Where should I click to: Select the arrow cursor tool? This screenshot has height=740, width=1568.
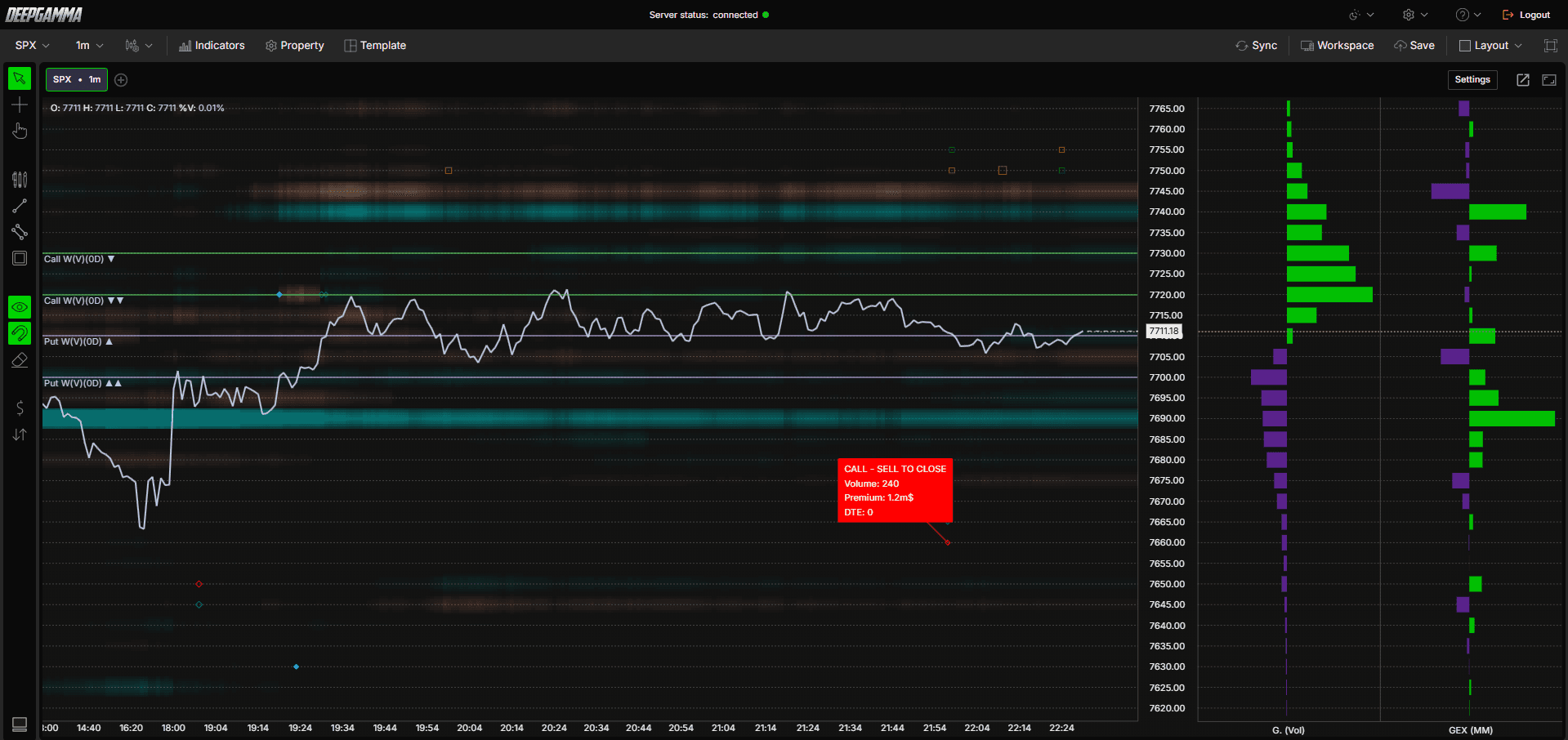20,78
